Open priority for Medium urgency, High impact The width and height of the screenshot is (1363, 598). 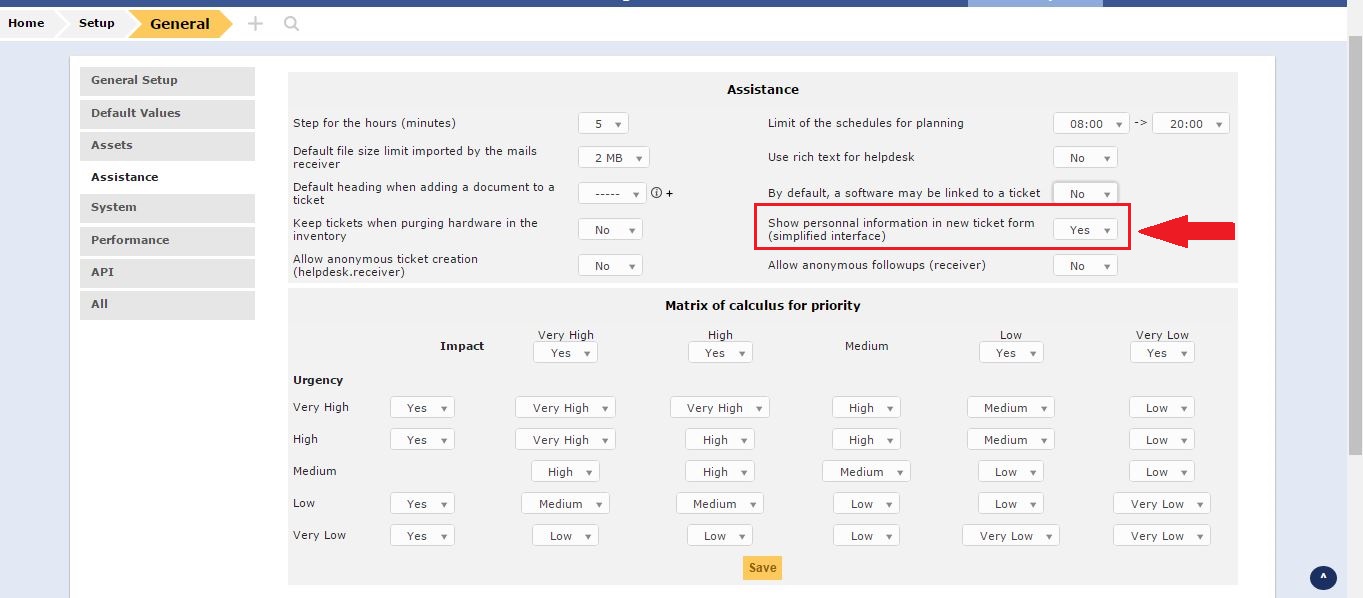point(720,472)
